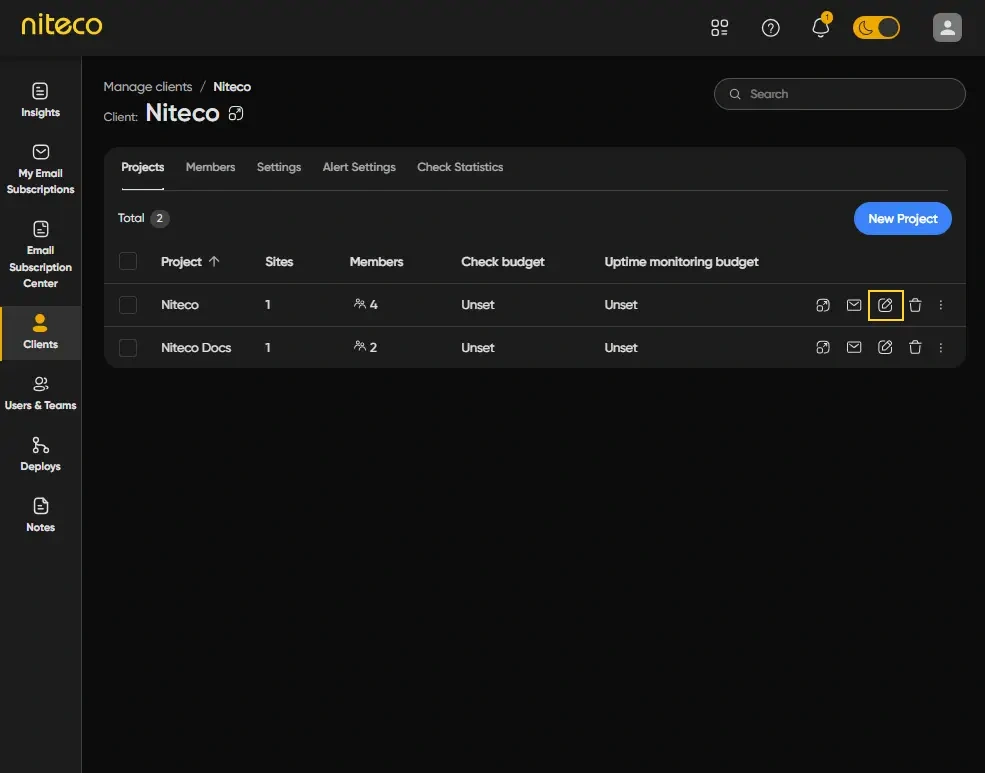
Task: Click open project icon in Niteco Docs row
Action: pos(823,347)
